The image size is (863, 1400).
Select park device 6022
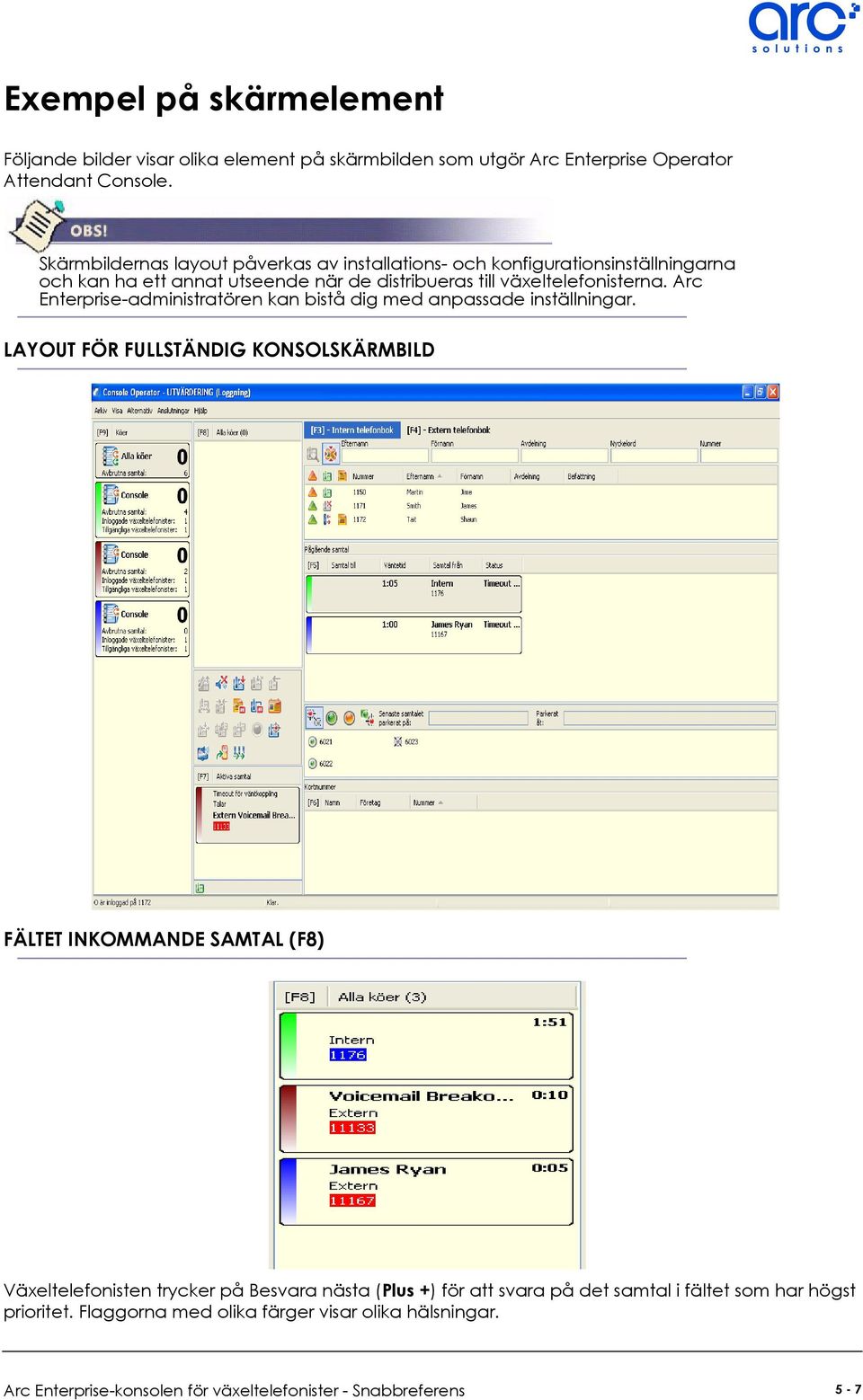[x=321, y=764]
